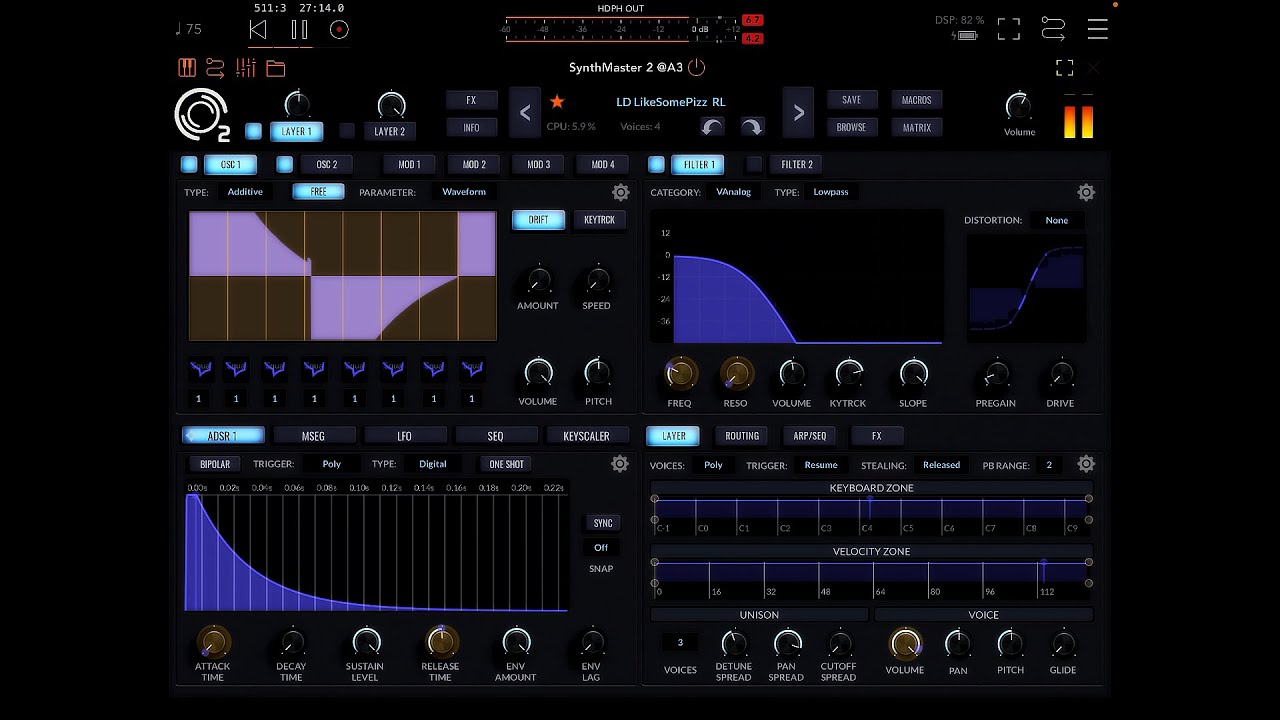
Task: Open DISTORTION dropdown showing None
Action: 1057,220
